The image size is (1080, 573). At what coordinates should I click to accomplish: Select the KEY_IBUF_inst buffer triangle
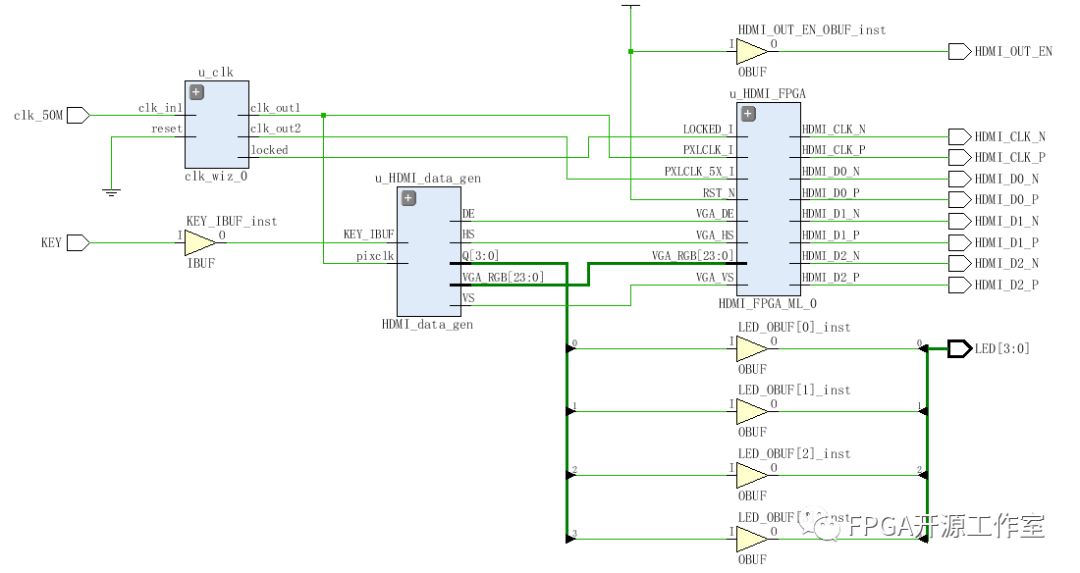[x=200, y=242]
